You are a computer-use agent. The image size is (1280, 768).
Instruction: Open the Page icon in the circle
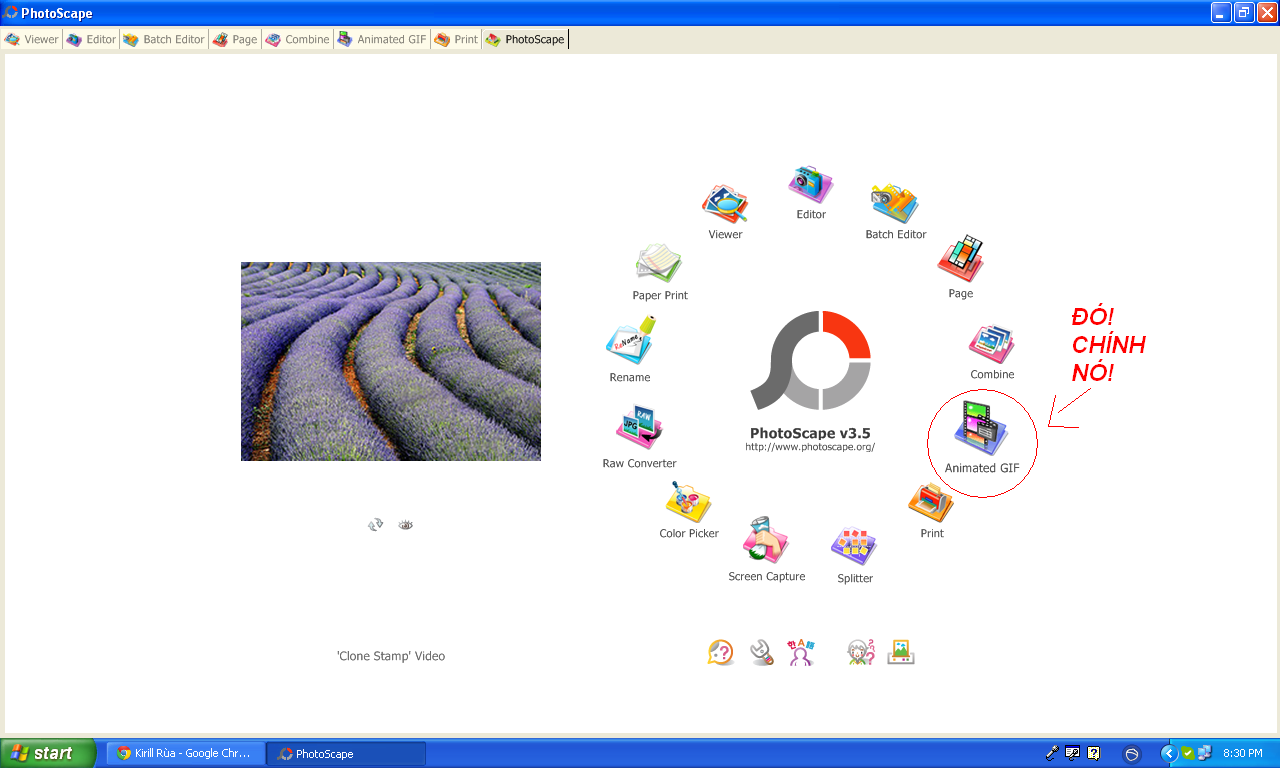(x=960, y=260)
